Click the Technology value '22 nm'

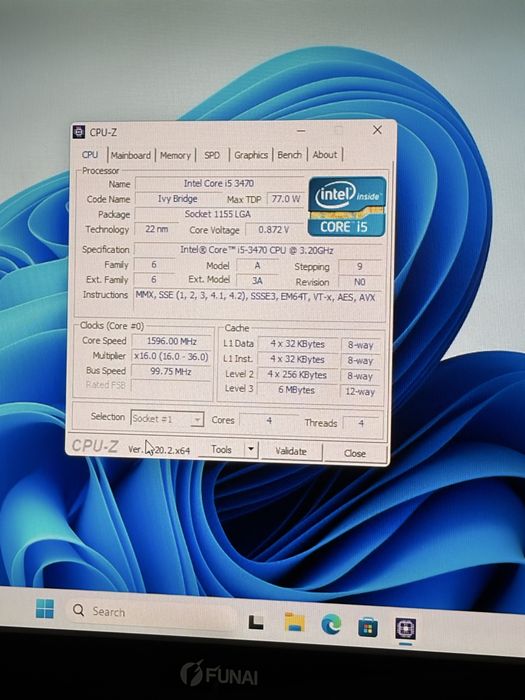tap(156, 229)
